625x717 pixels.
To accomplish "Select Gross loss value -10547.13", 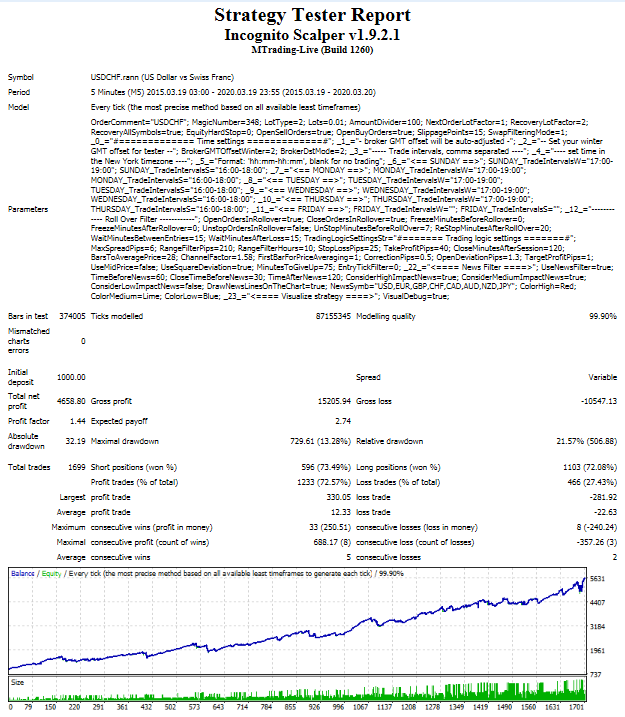I will 599,401.
